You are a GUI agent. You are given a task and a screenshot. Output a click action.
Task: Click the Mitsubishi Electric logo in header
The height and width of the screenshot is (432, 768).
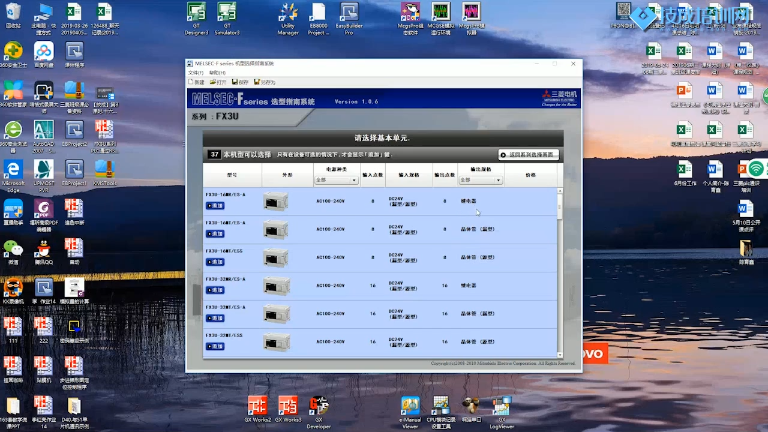click(559, 98)
